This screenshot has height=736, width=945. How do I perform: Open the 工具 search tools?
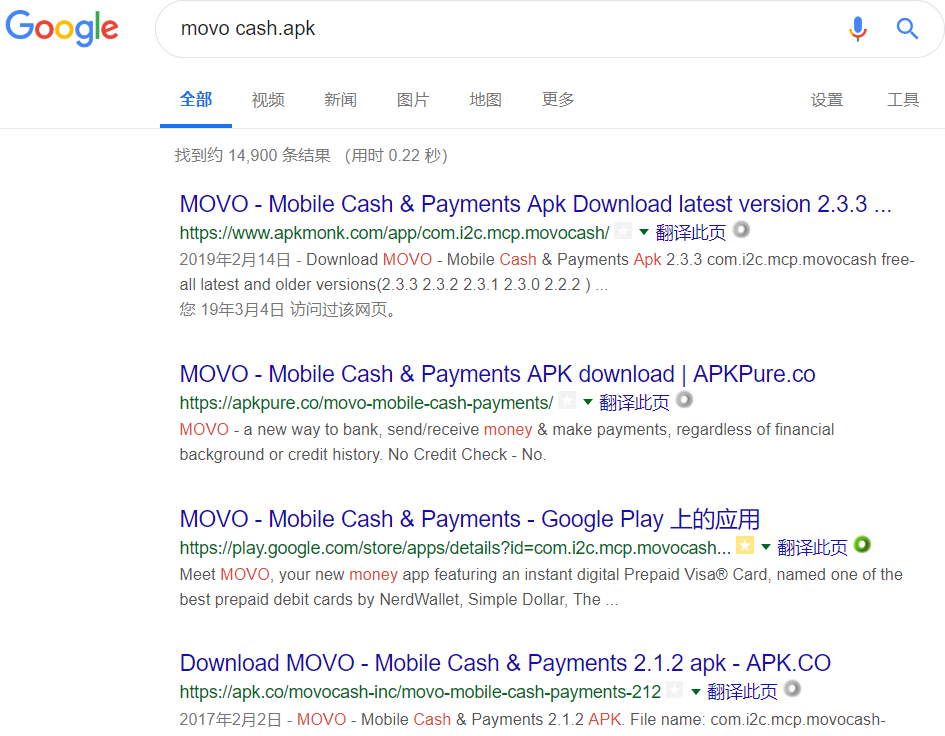tap(903, 99)
